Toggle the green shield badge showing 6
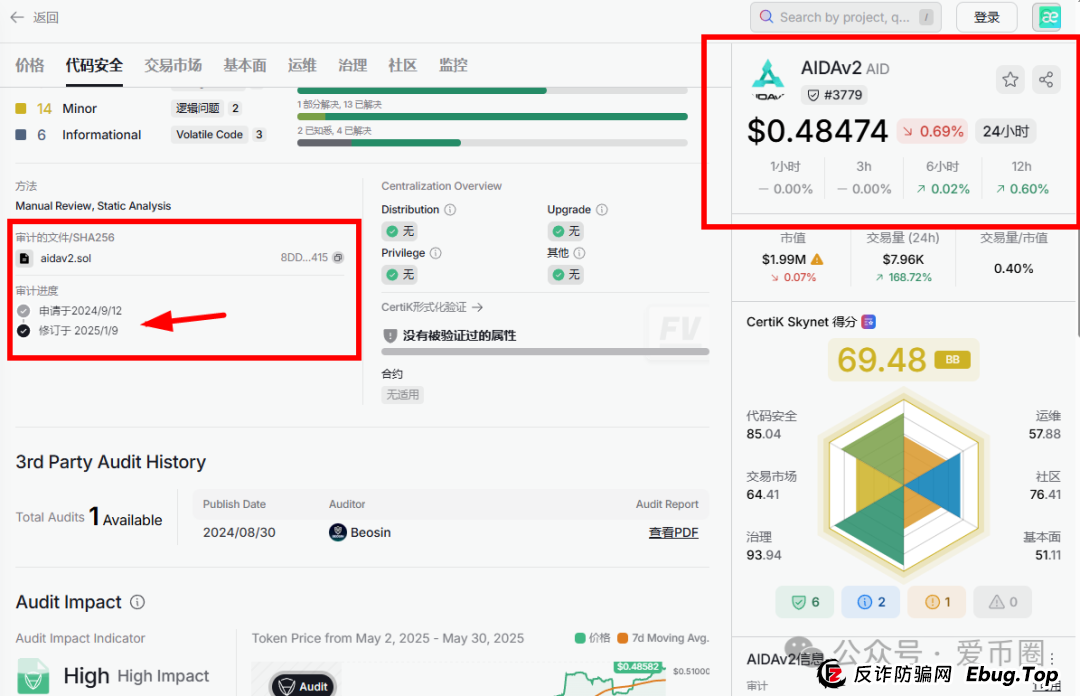The height and width of the screenshot is (696, 1080). (805, 601)
